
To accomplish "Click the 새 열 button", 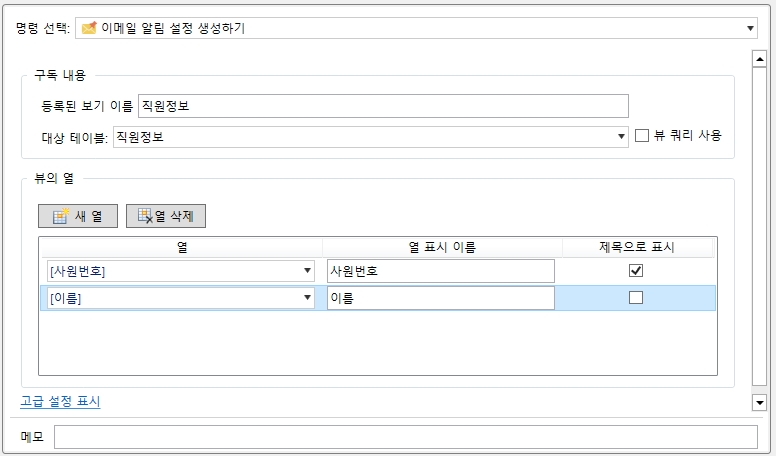I will point(78,216).
